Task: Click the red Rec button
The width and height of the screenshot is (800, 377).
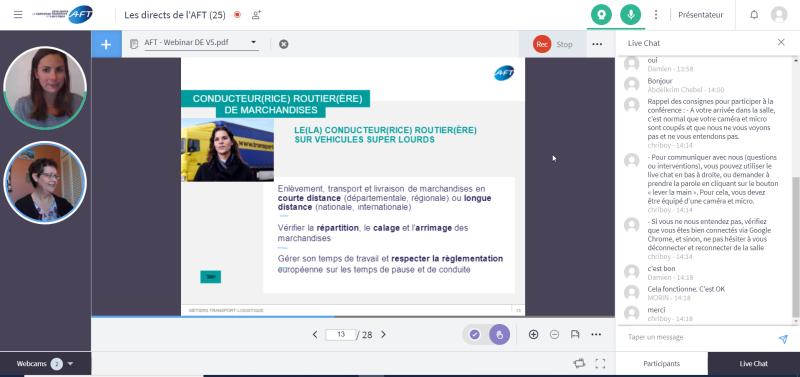Action: [x=542, y=44]
